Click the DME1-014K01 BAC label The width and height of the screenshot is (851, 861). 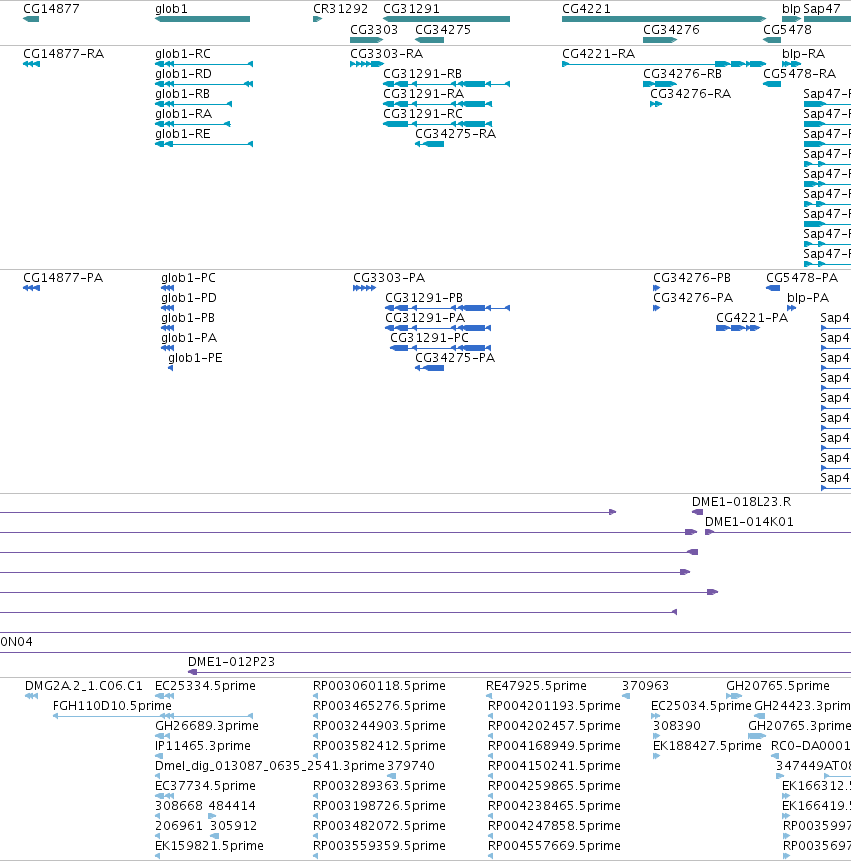749,522
